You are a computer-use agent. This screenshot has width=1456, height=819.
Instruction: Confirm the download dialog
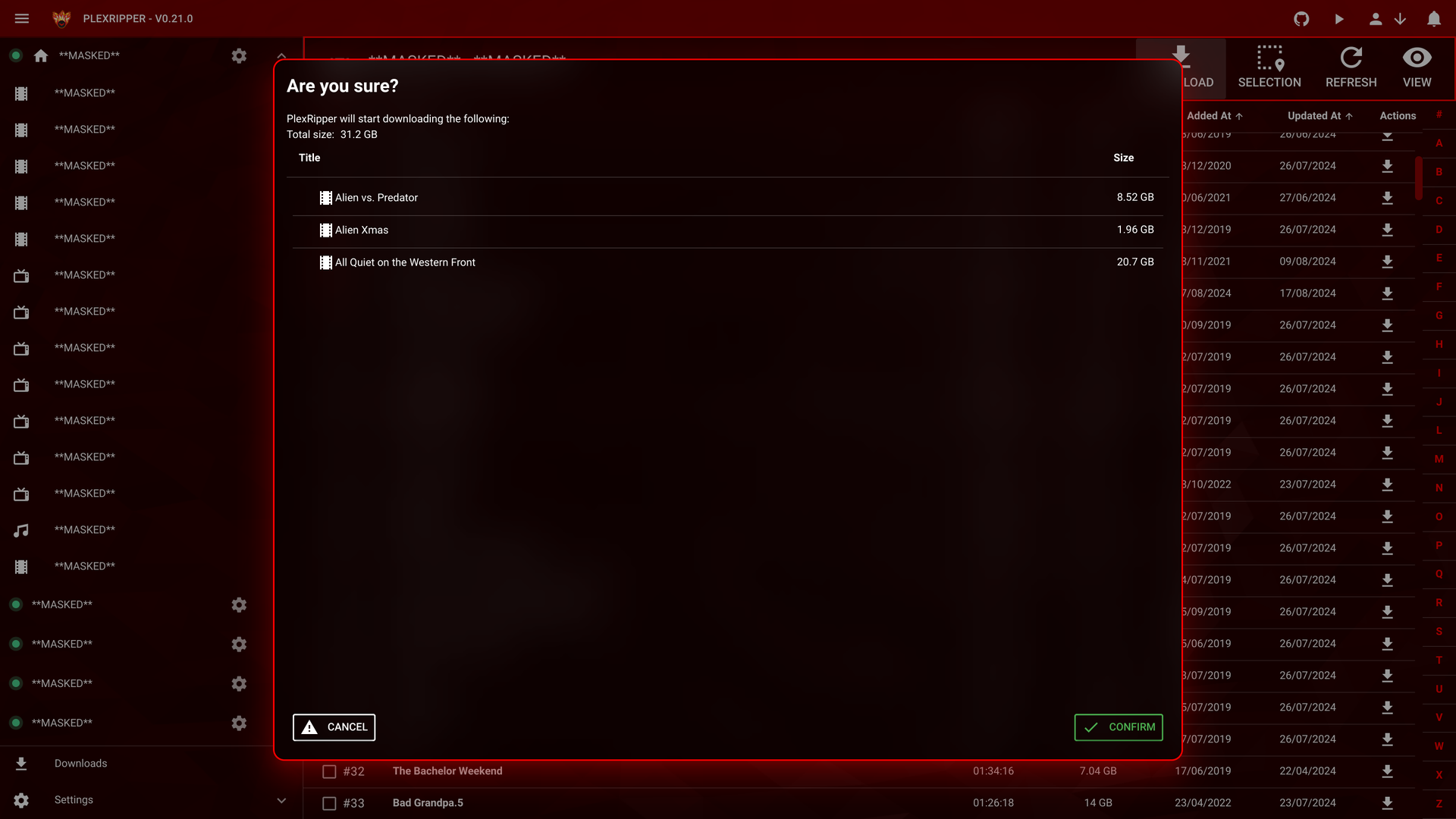coord(1118,727)
